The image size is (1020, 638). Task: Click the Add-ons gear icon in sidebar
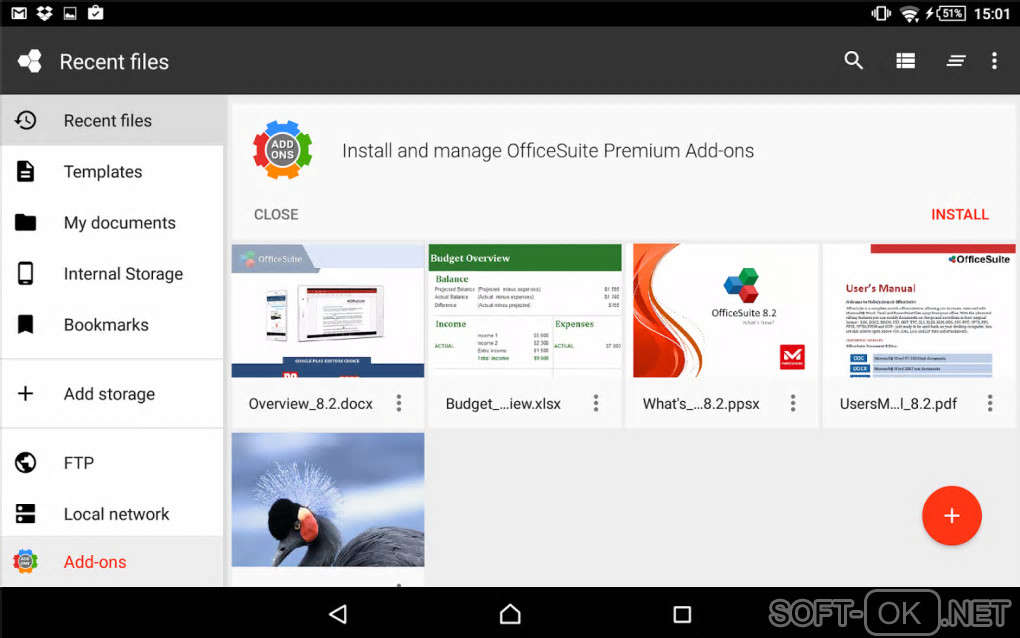tap(25, 561)
